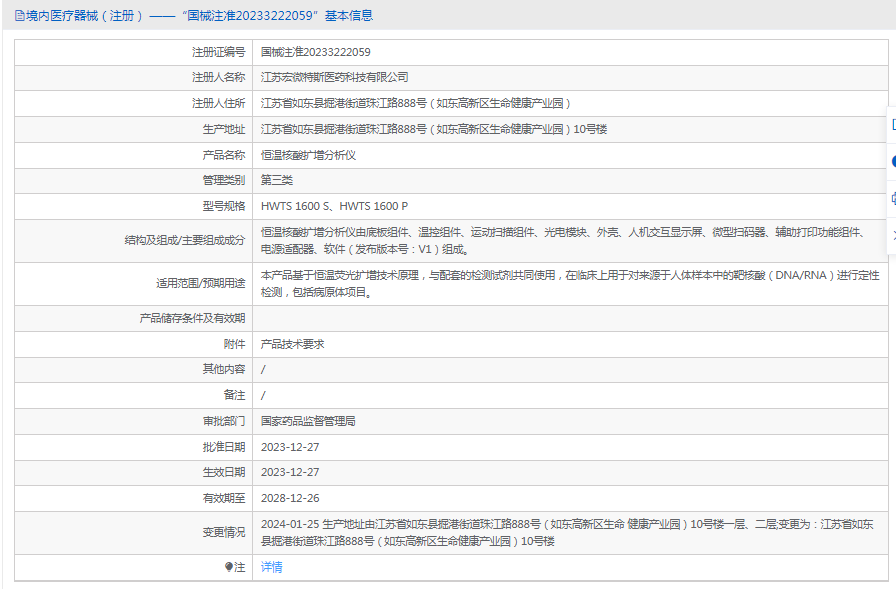The image size is (896, 589).
Task: Click the 审批部门 label
Action: pos(223,422)
